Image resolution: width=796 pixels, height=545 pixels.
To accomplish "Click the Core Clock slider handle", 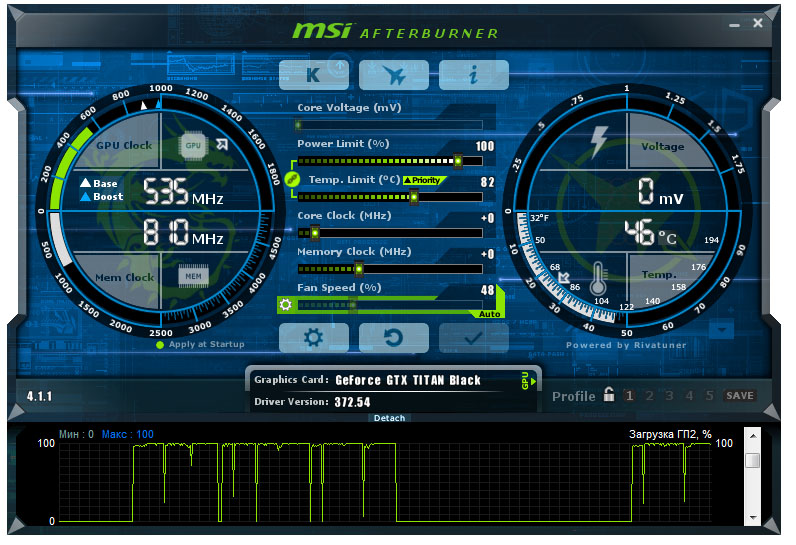I will point(315,233).
